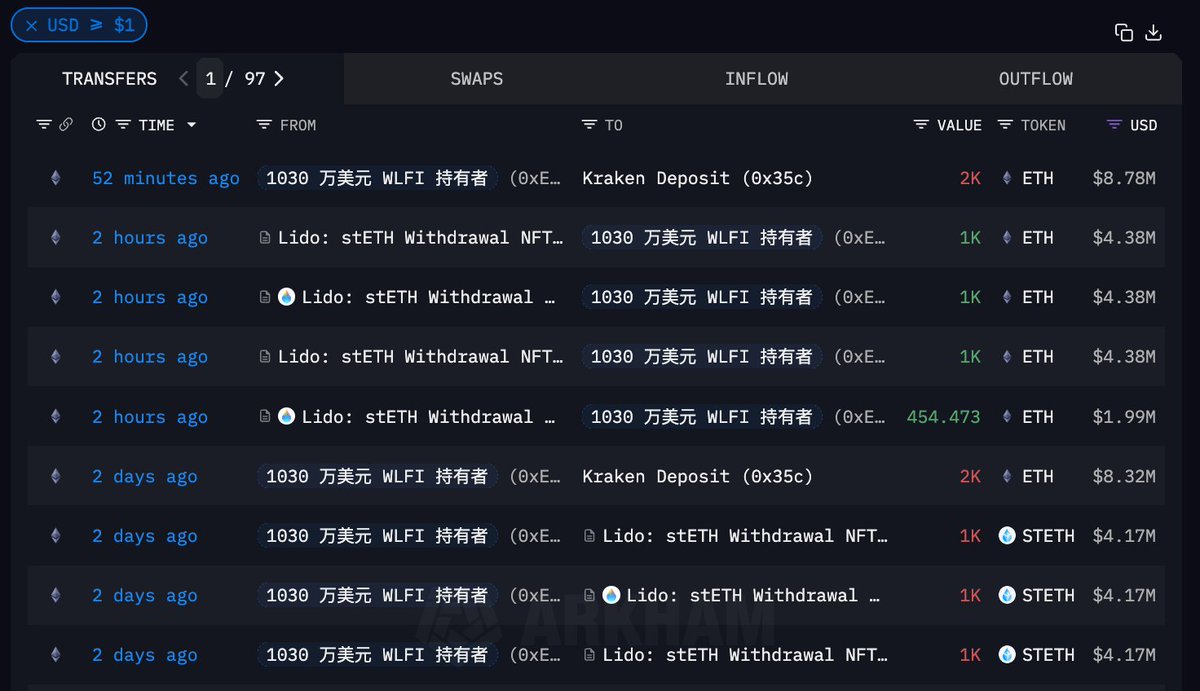Click the Ethereum icon on the 52 minutes ago row

[55, 178]
